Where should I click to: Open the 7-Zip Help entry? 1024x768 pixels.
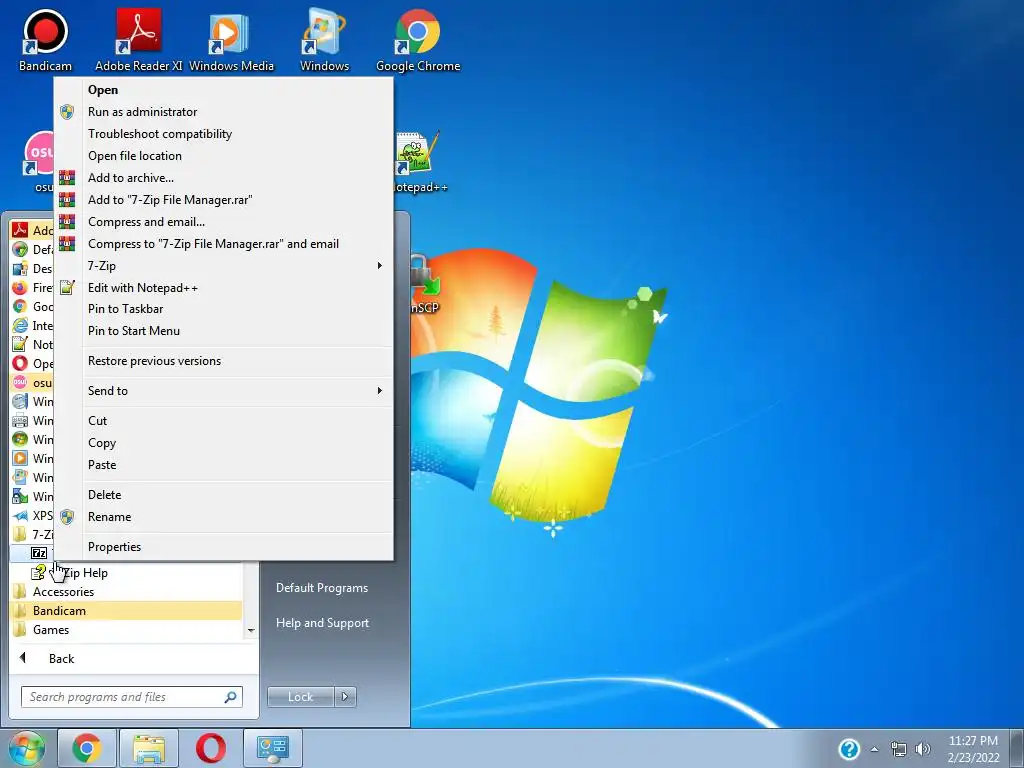pyautogui.click(x=127, y=573)
